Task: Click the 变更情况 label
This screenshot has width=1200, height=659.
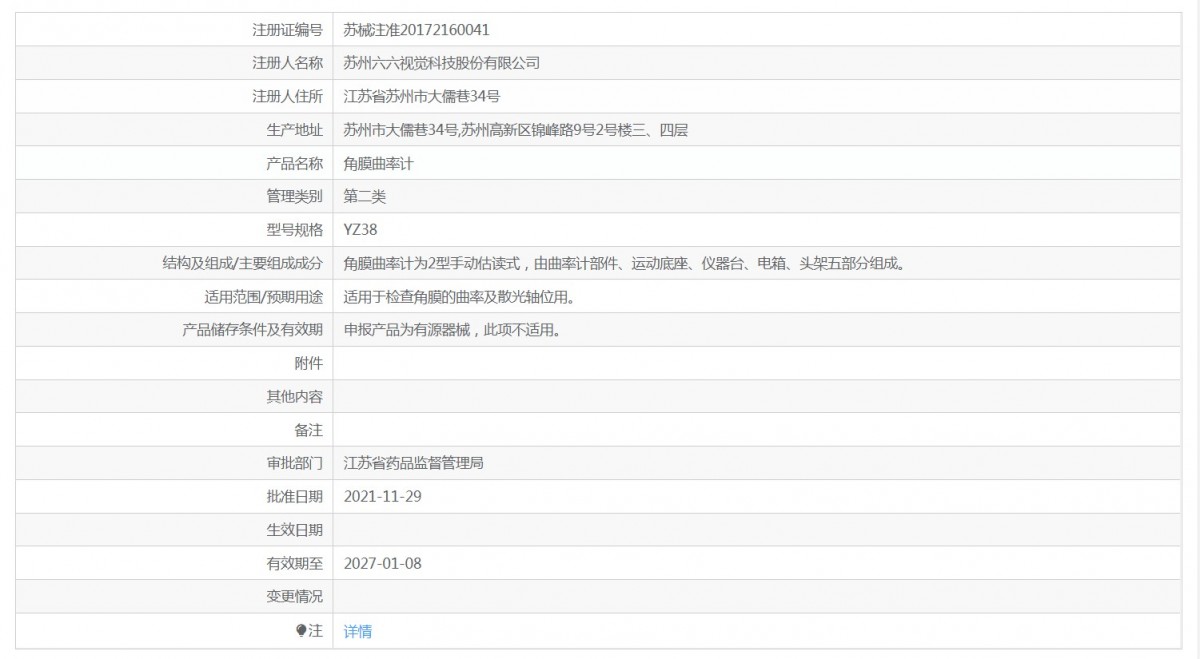Action: pyautogui.click(x=295, y=597)
